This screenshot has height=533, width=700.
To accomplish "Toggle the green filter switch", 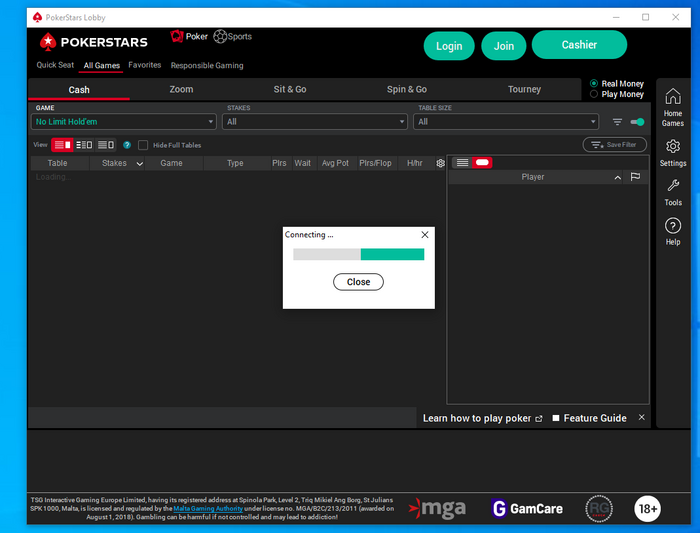I will click(x=637, y=122).
